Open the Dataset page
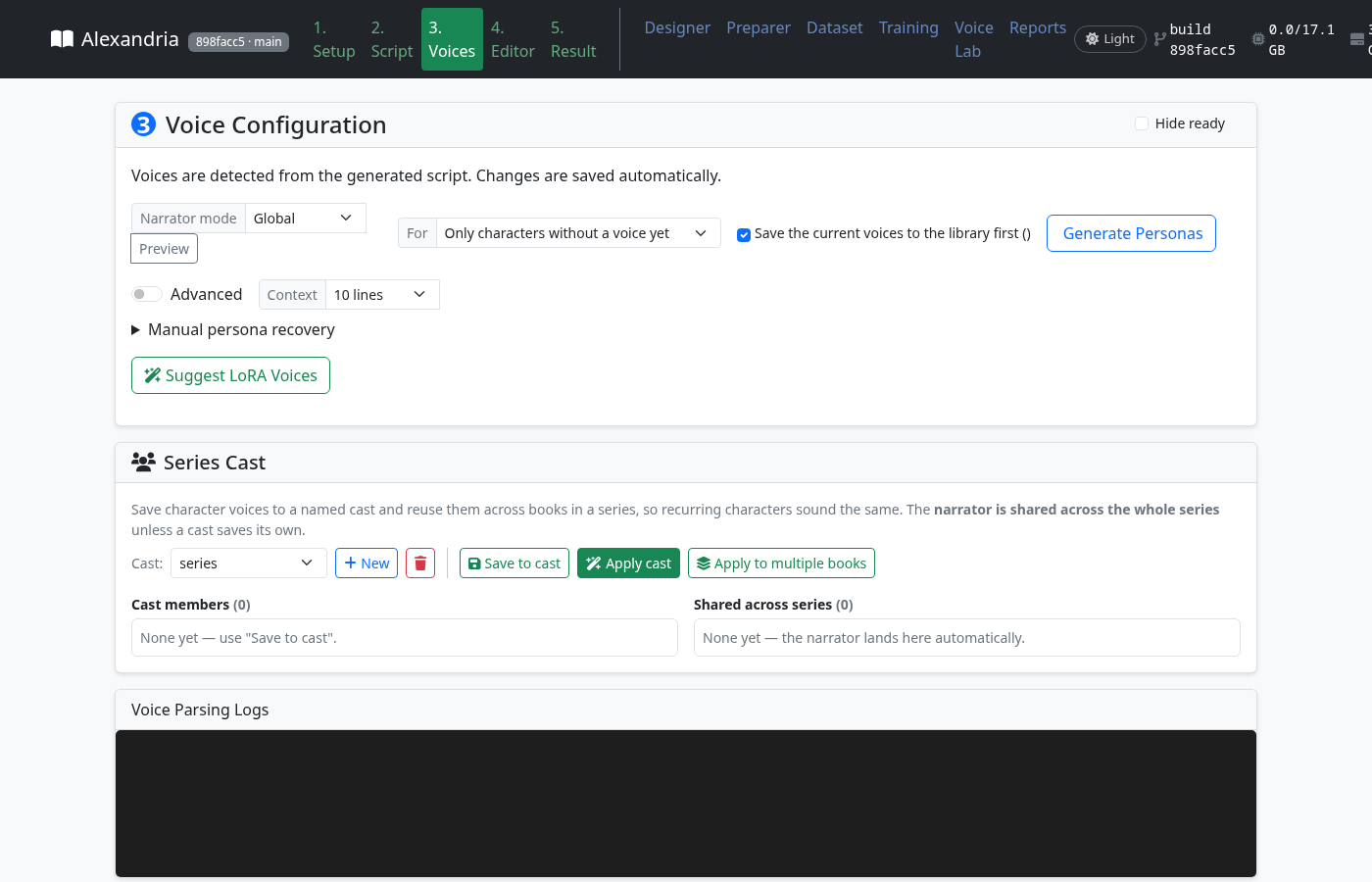The image size is (1372, 882). coord(835,27)
